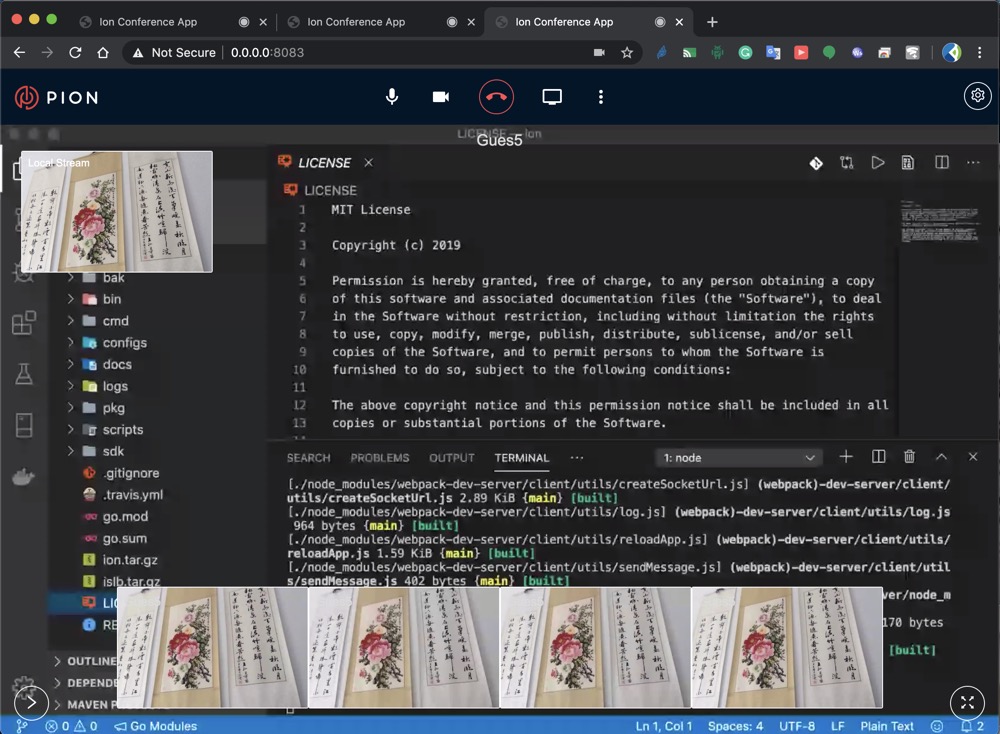Click the run triangle in editor toolbar
Image resolution: width=1000 pixels, height=734 pixels.
point(878,163)
